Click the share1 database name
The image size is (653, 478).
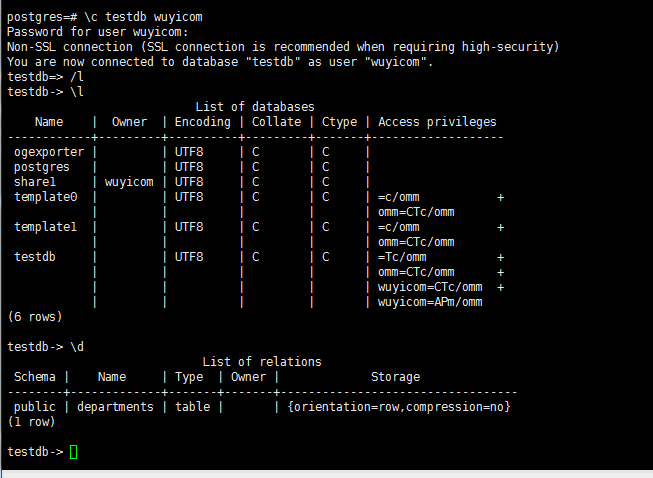point(35,182)
